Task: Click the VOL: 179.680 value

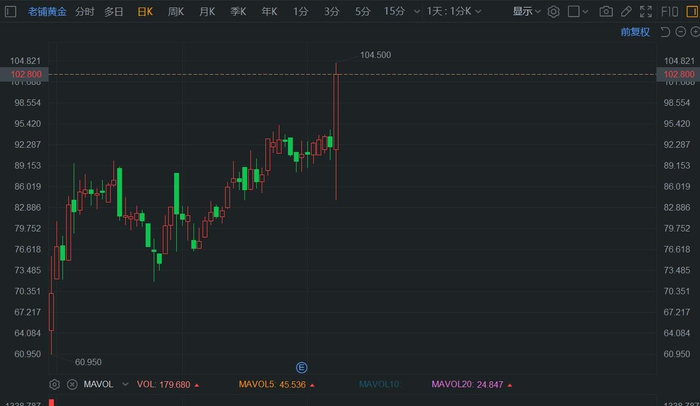Action: click(x=168, y=385)
